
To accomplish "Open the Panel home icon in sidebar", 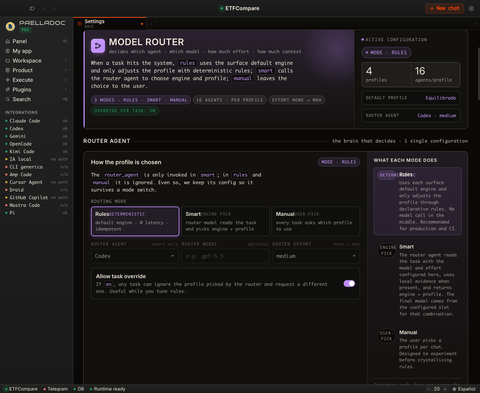I will coord(8,41).
